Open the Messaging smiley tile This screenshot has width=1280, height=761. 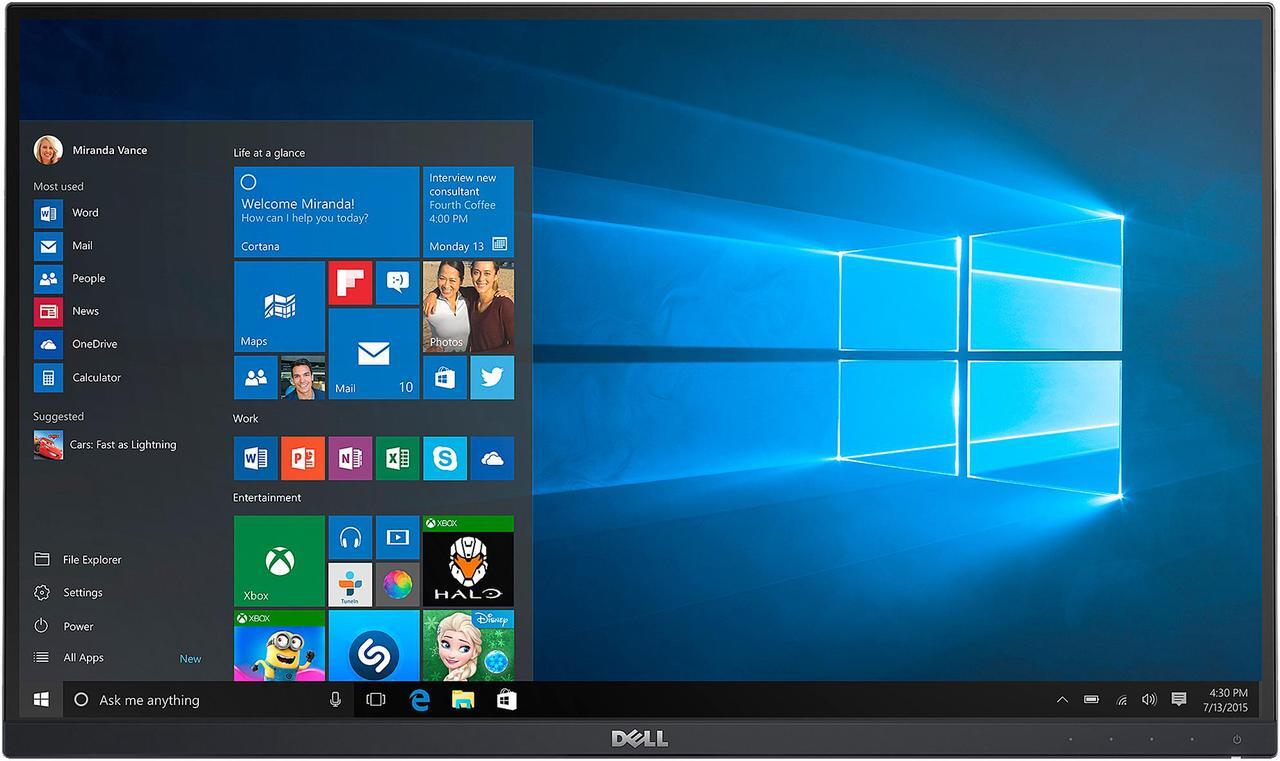pos(397,283)
